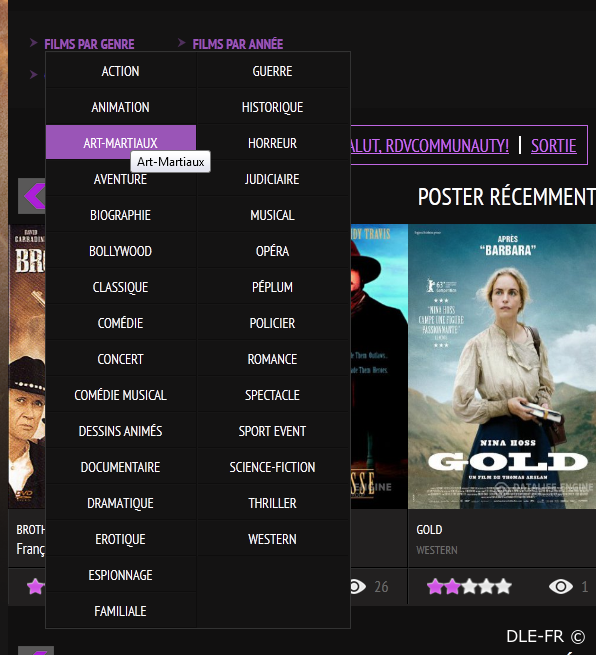Open the Bollywood category
This screenshot has width=596, height=655.
click(120, 251)
